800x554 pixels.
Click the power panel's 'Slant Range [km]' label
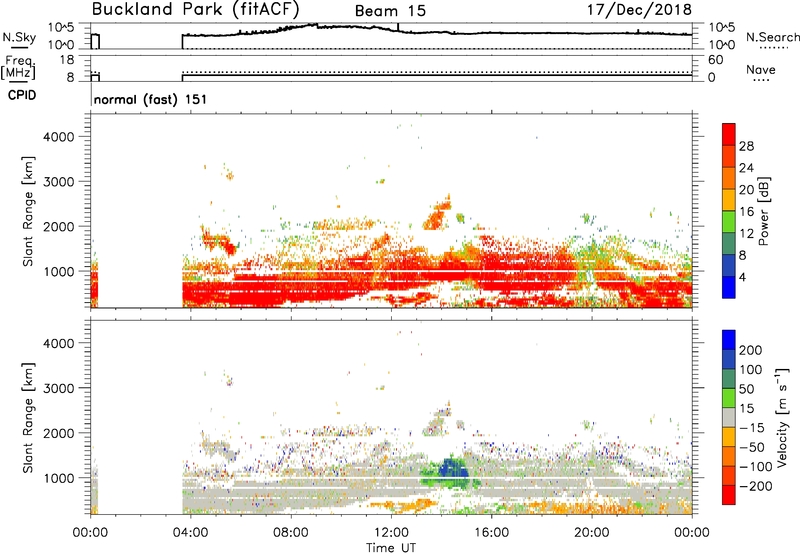(x=28, y=212)
